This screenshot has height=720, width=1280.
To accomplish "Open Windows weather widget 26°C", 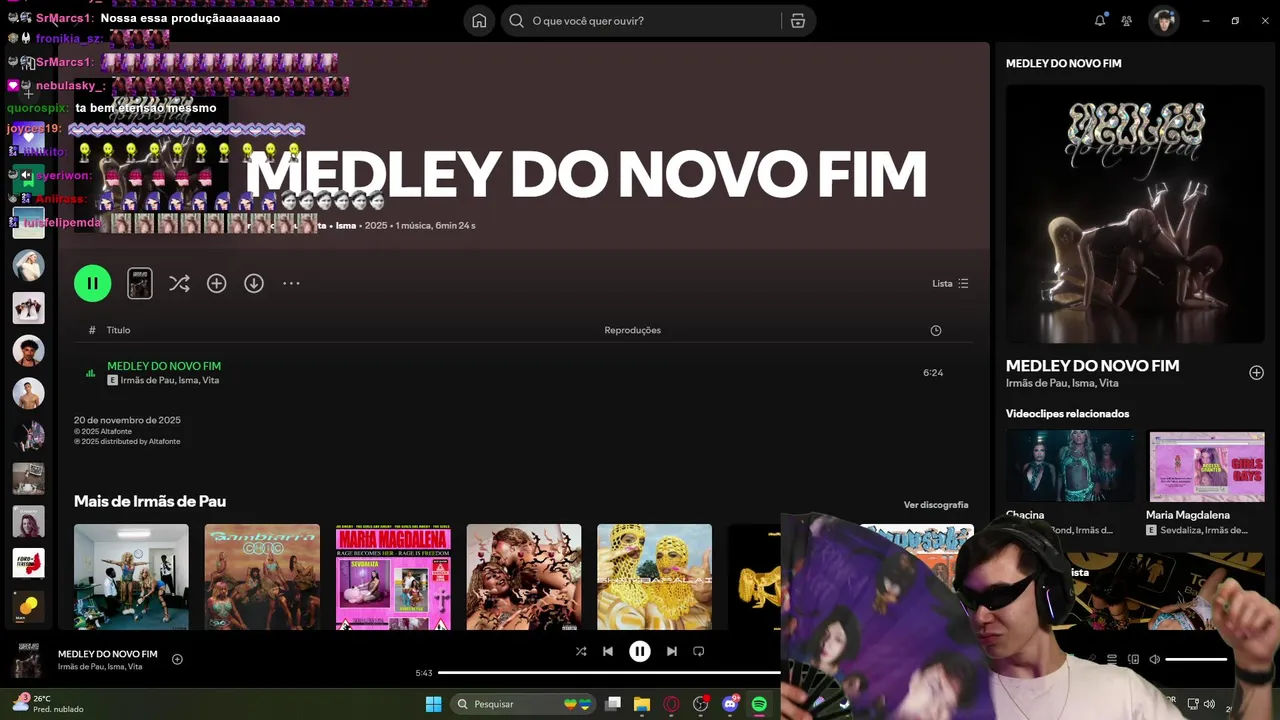I will [x=47, y=704].
